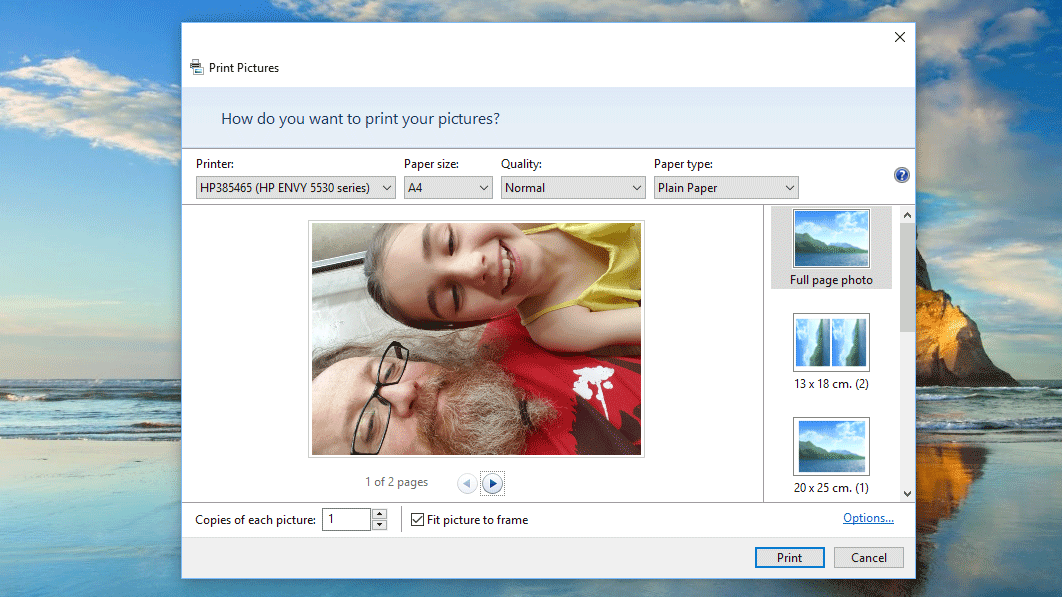Open the Printer dropdown

pyautogui.click(x=295, y=188)
